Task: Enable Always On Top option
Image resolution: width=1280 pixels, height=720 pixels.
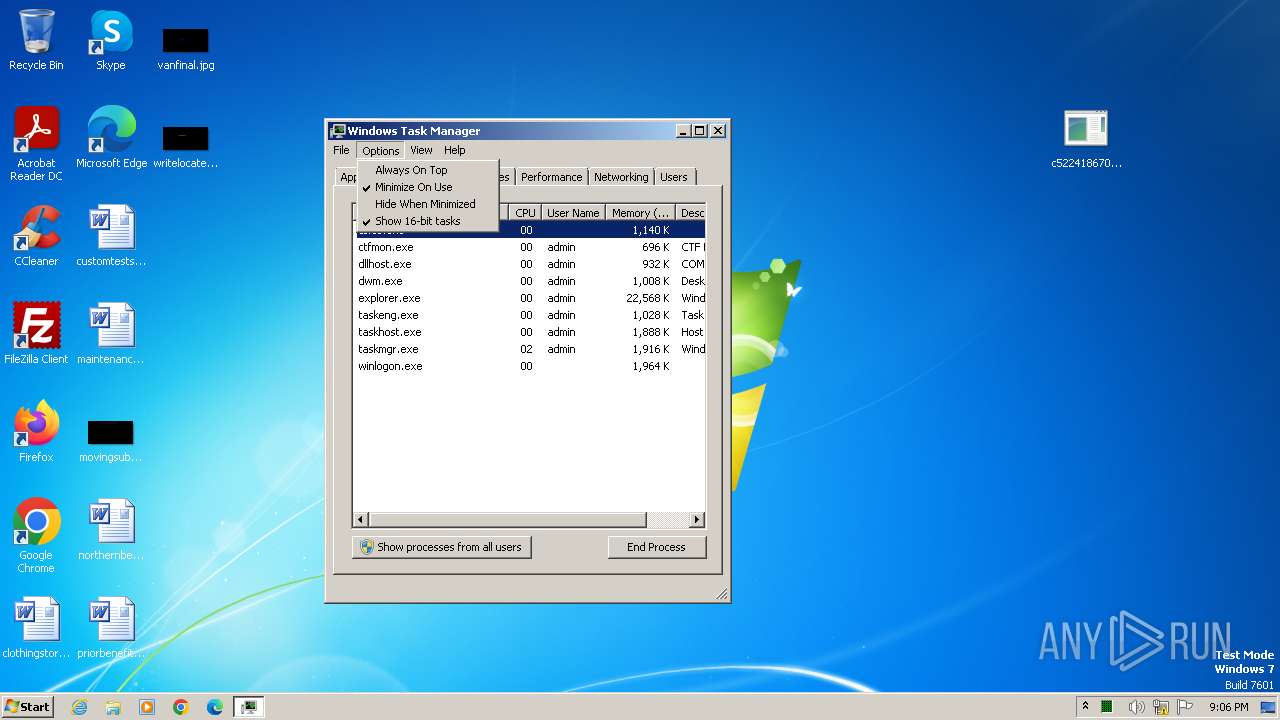Action: click(427, 170)
